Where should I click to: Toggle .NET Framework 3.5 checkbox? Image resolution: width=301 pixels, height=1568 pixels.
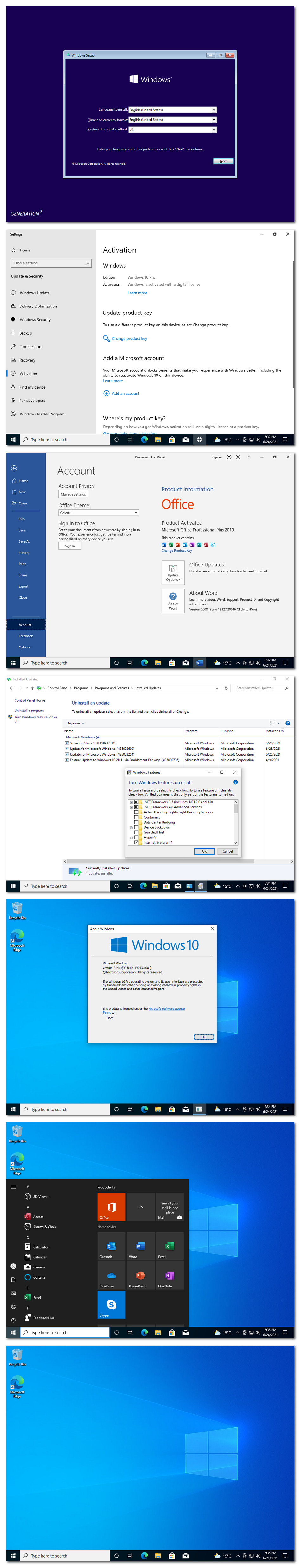tap(136, 802)
